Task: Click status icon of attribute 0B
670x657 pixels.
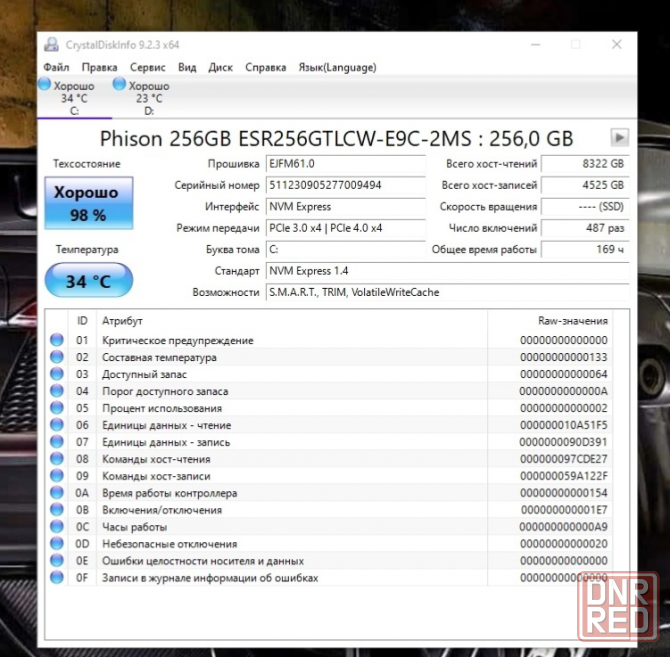Action: click(57, 510)
